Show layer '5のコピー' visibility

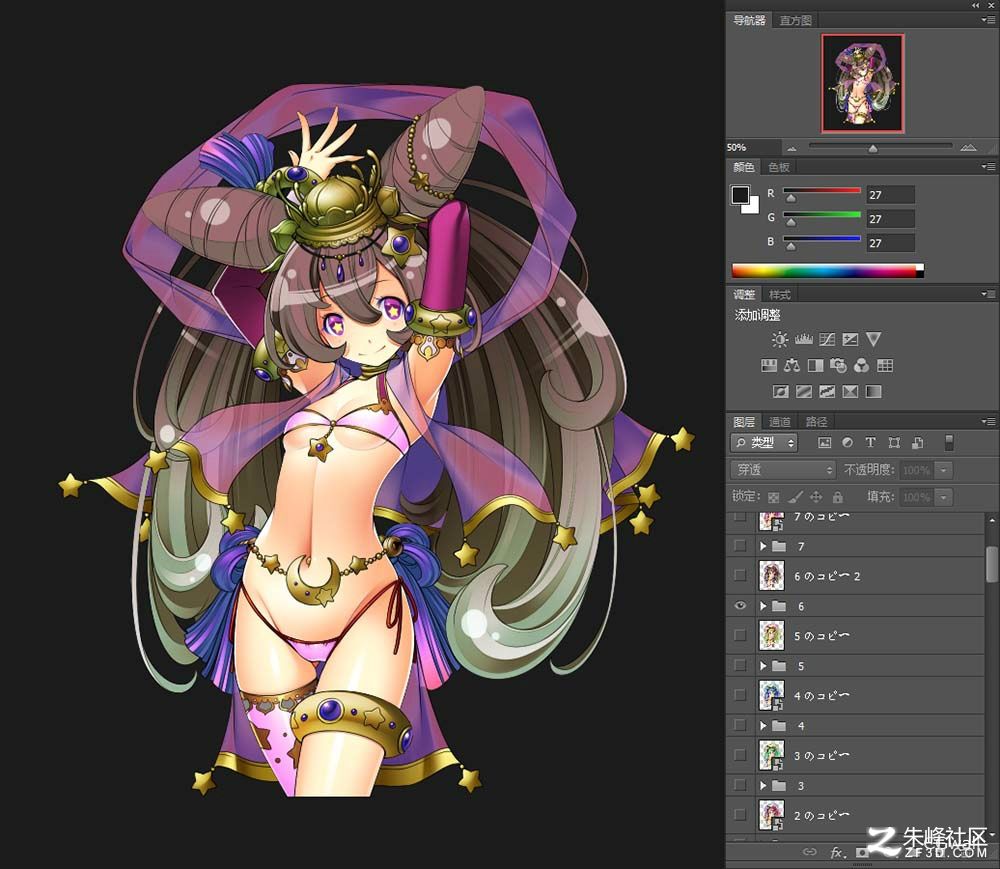740,635
